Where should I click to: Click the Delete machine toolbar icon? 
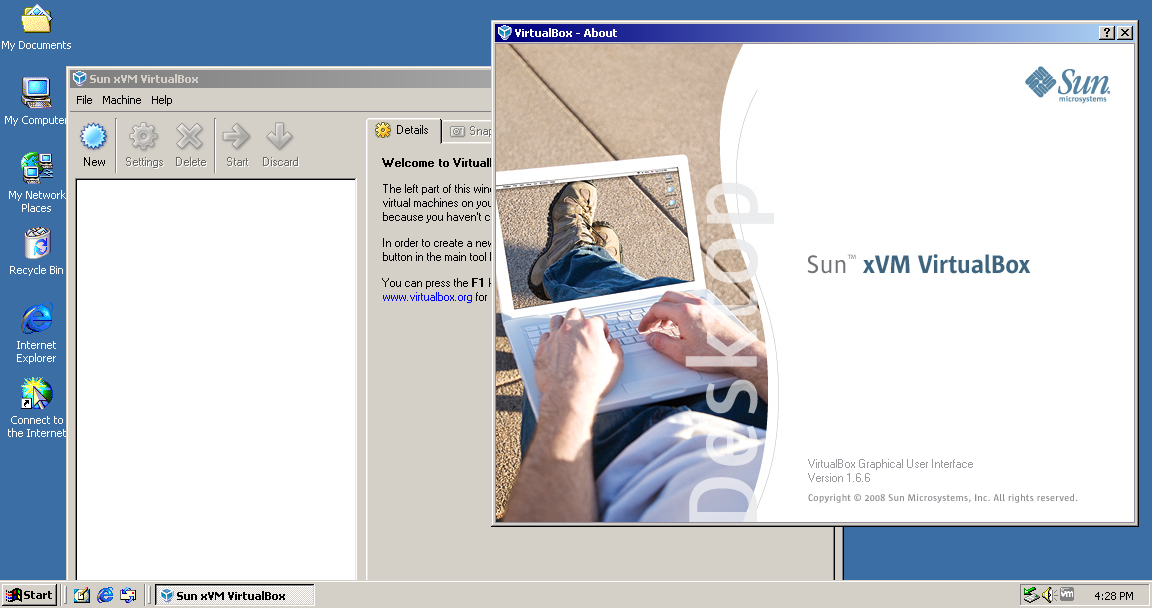click(190, 145)
